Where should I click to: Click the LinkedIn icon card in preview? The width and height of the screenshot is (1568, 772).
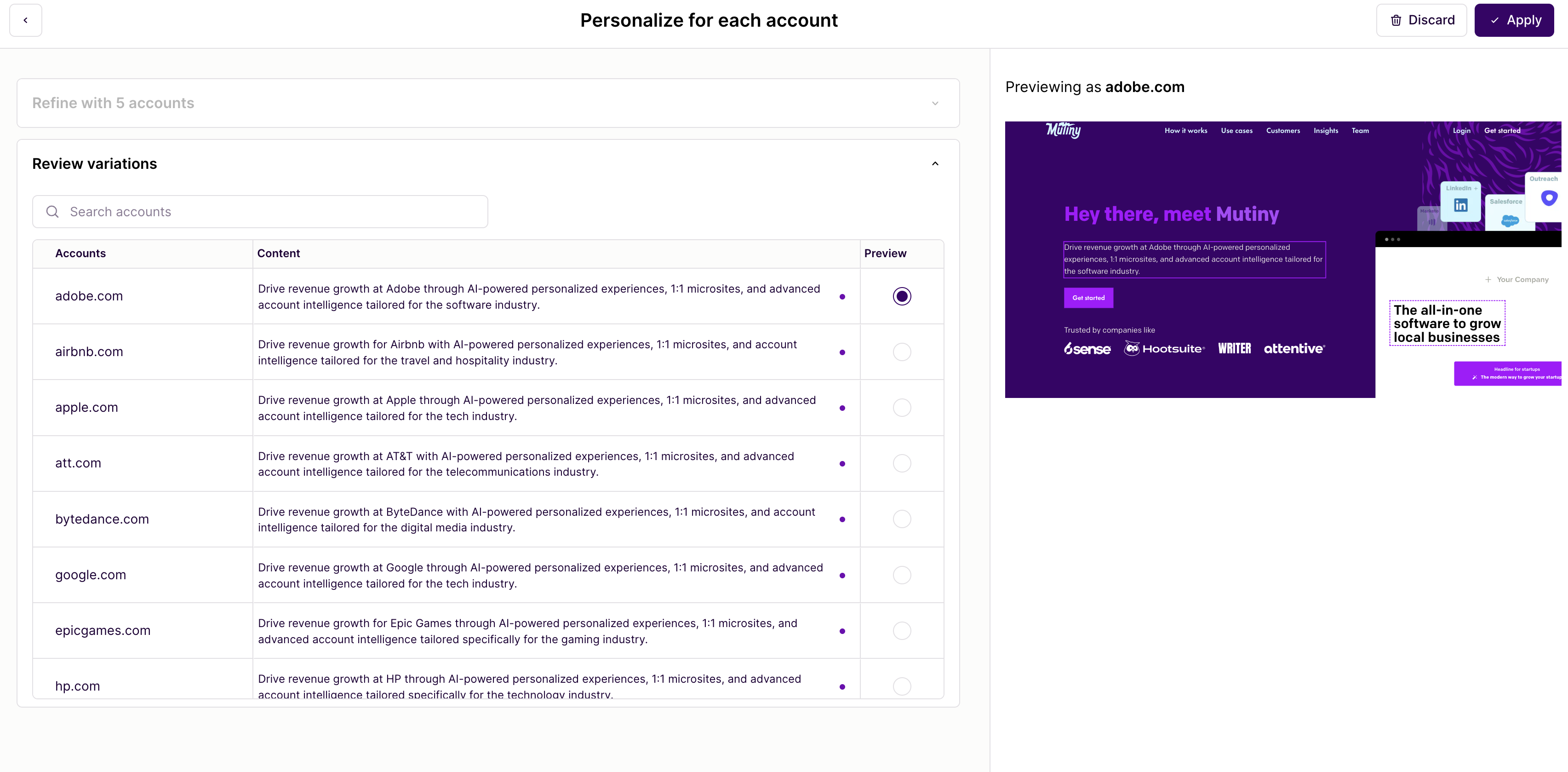point(1460,202)
